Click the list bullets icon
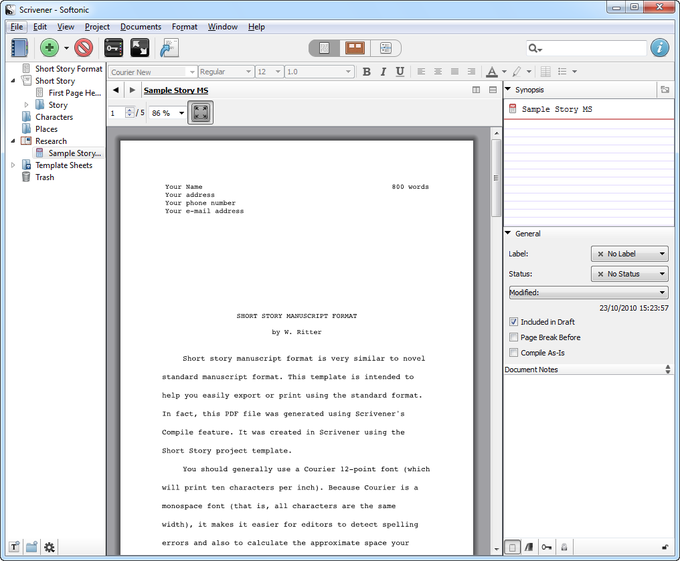680x561 pixels. tap(562, 72)
